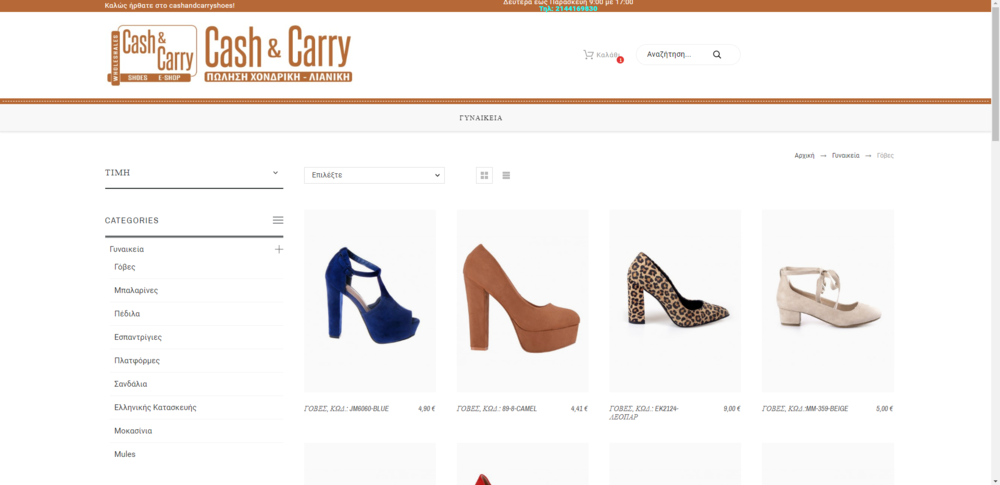Open JM6060-BLUE product title link

[346, 408]
